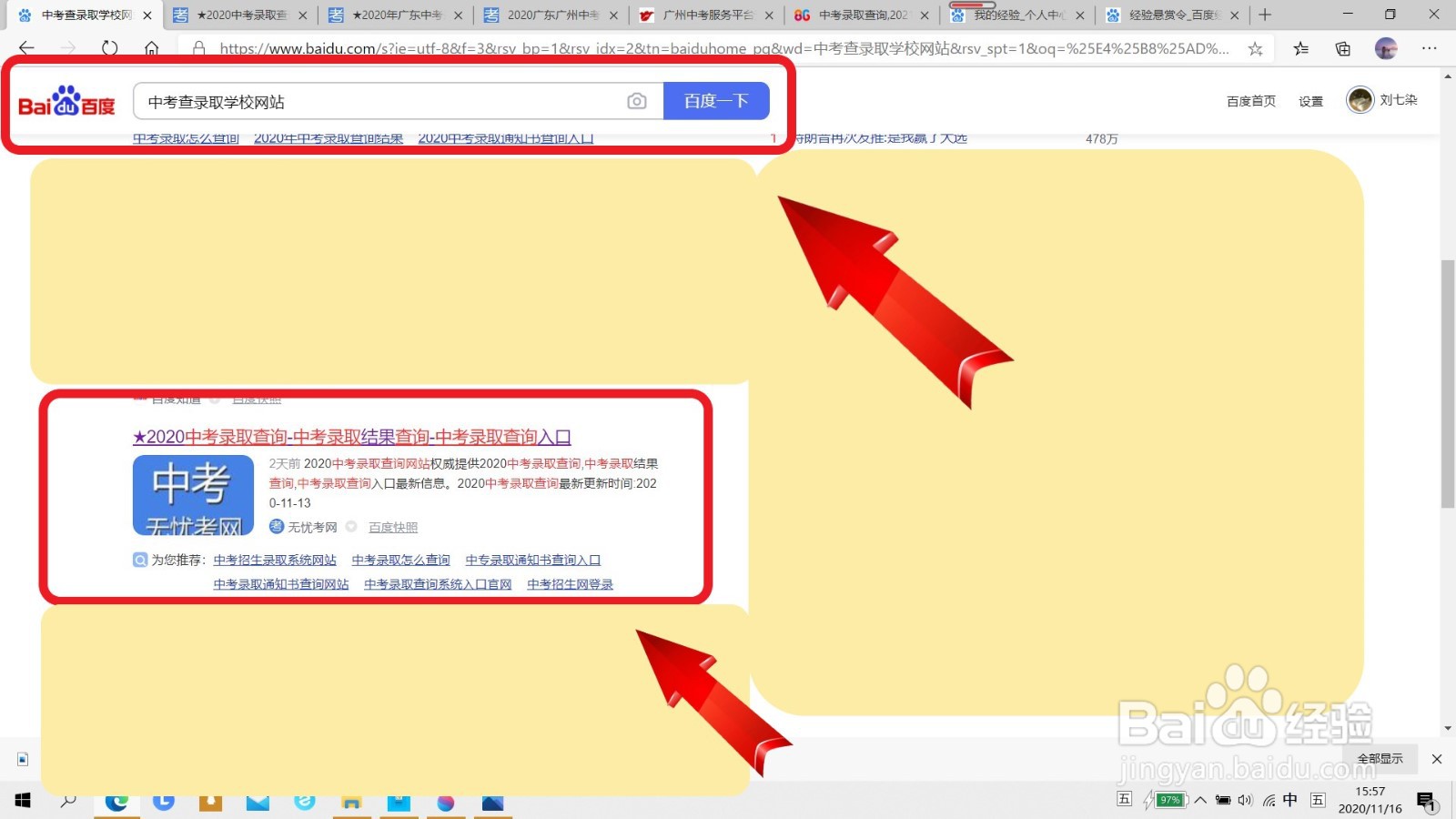Screen dimensions: 1456x819
Task: Click the 刘七染 user avatar
Action: (1360, 100)
